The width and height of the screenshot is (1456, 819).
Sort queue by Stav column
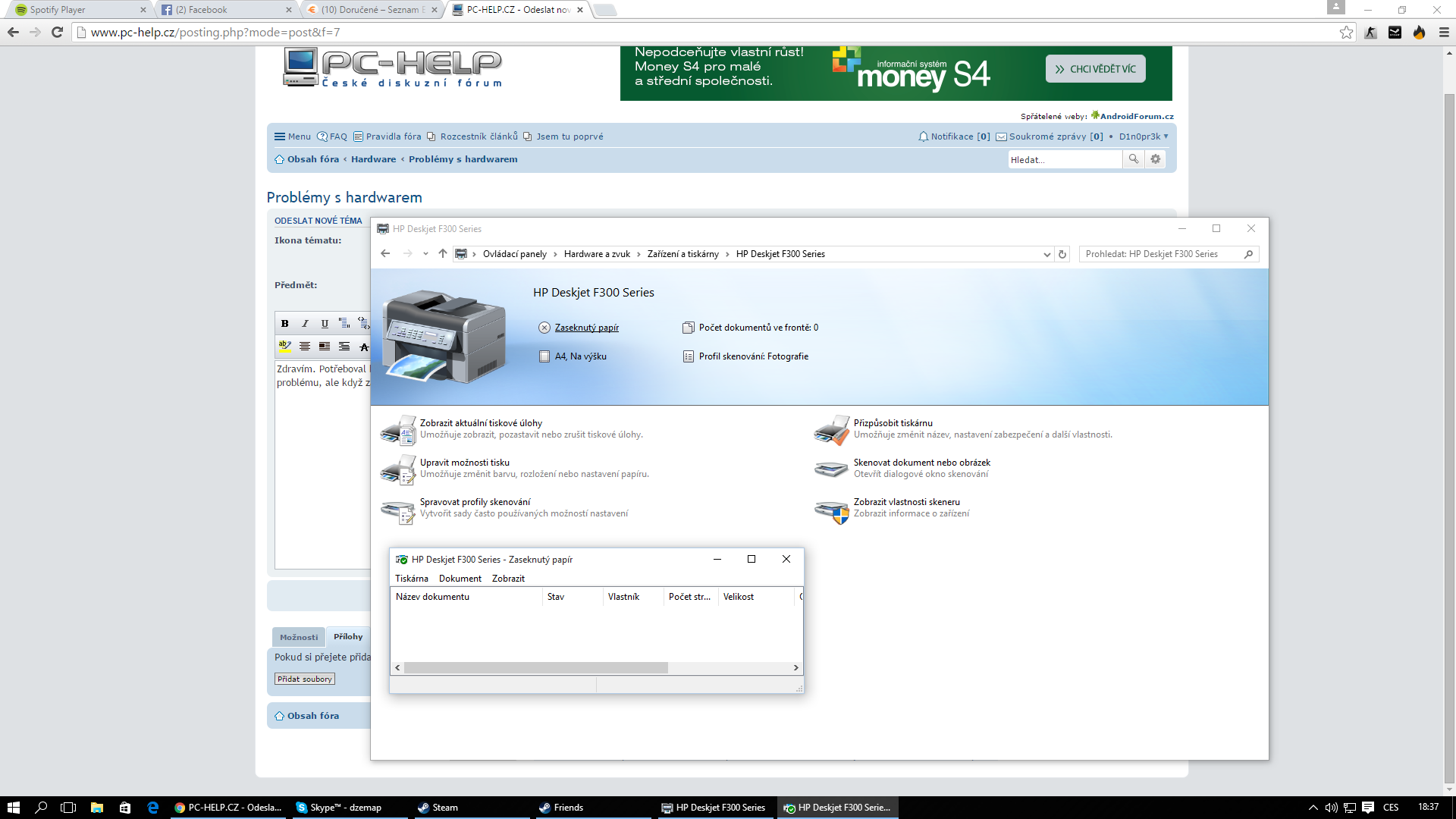tap(573, 597)
